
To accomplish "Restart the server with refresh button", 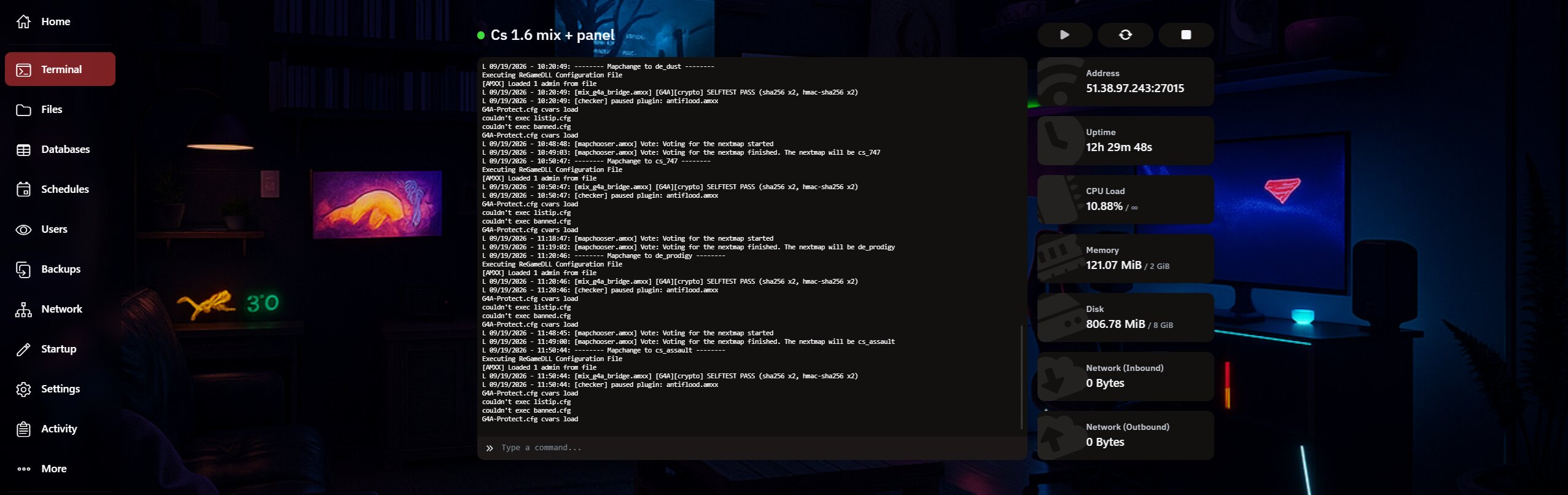I will click(1125, 35).
